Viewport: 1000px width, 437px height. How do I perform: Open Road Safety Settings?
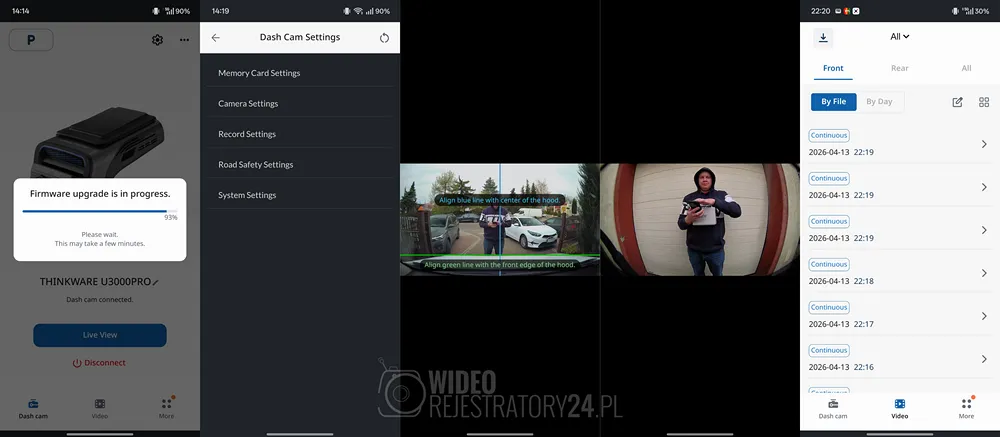pos(256,165)
